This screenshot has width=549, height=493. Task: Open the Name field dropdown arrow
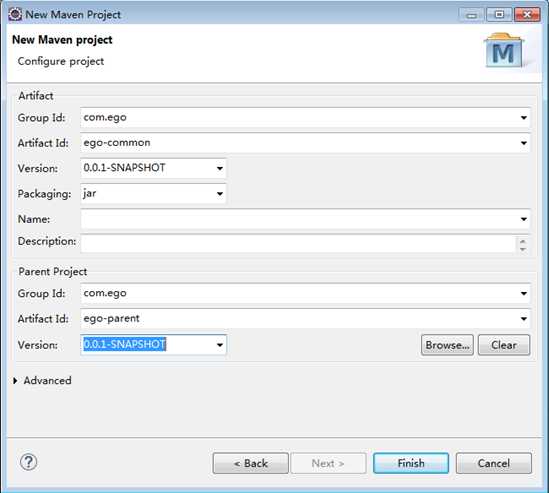[523, 219]
